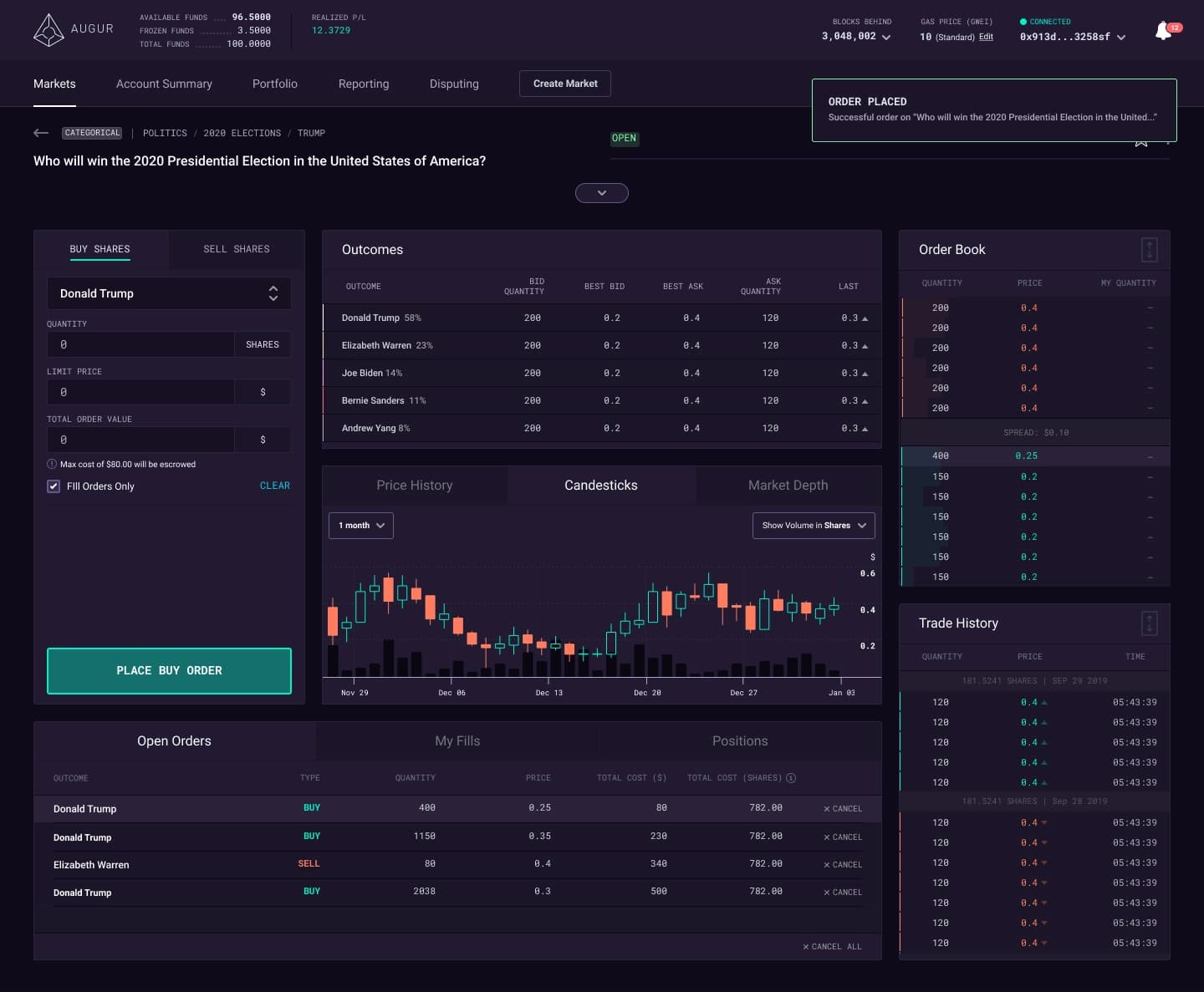The height and width of the screenshot is (992, 1204).
Task: Click info icon next to Total Cost (Shares)
Action: tap(791, 778)
